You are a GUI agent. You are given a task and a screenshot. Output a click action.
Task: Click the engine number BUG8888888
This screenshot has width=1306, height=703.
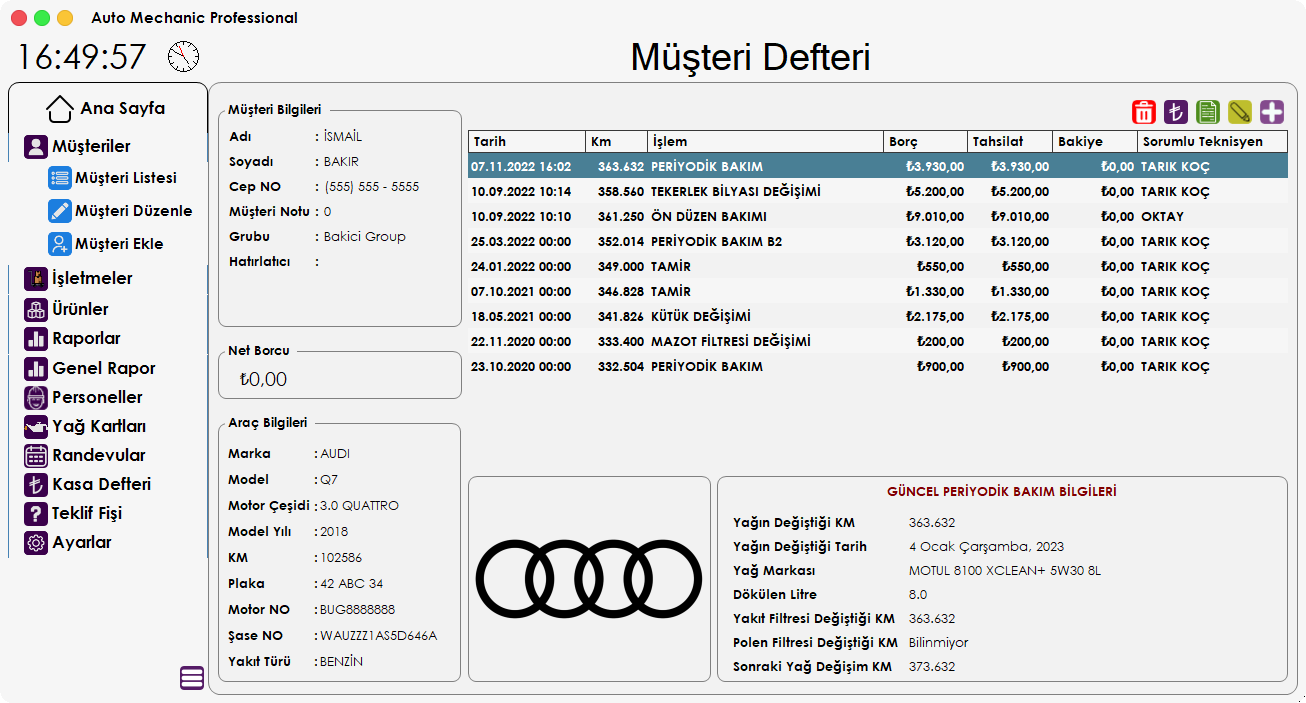click(x=357, y=610)
